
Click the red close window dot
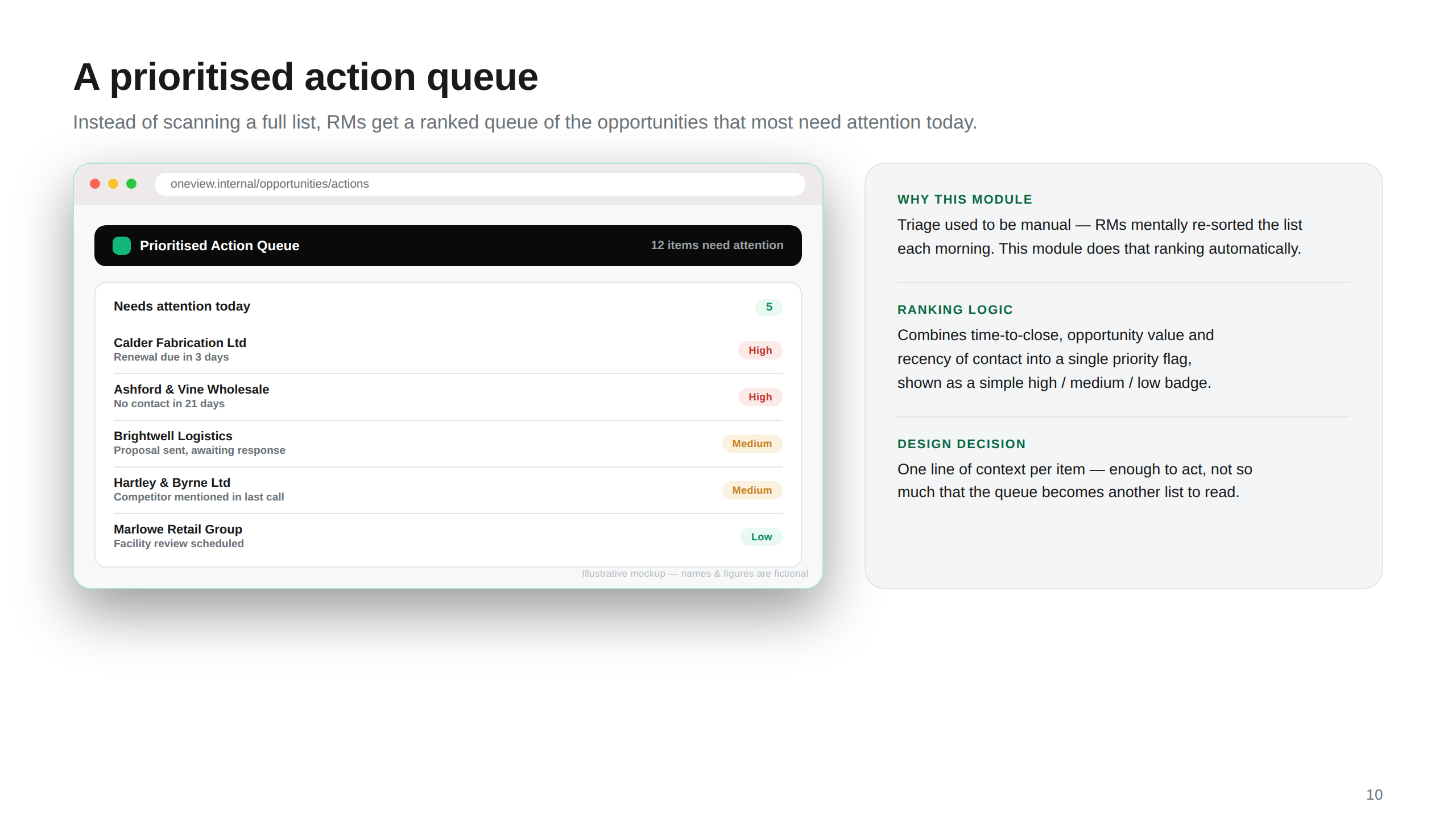pos(95,184)
